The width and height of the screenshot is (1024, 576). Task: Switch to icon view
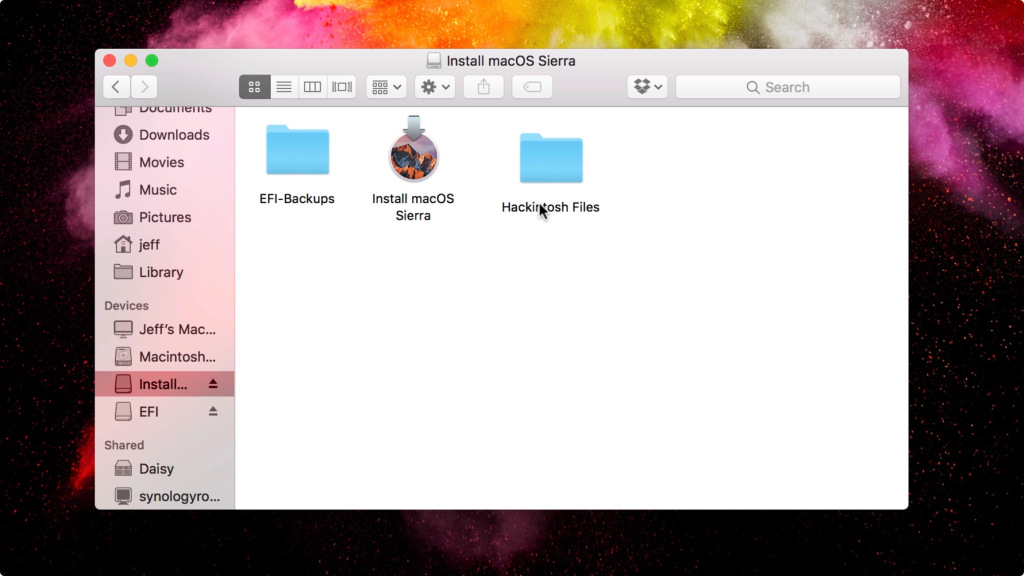pos(255,87)
